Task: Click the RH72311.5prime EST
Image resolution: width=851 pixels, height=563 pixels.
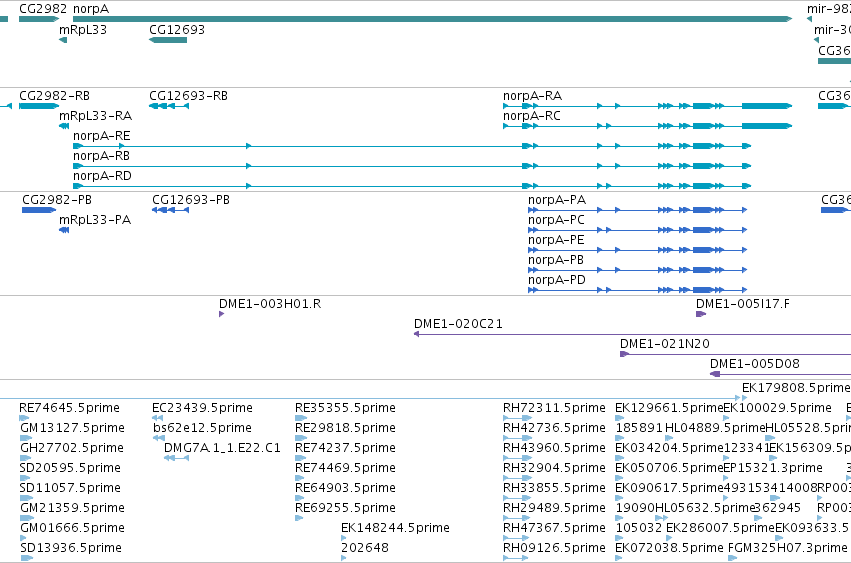Action: click(517, 418)
